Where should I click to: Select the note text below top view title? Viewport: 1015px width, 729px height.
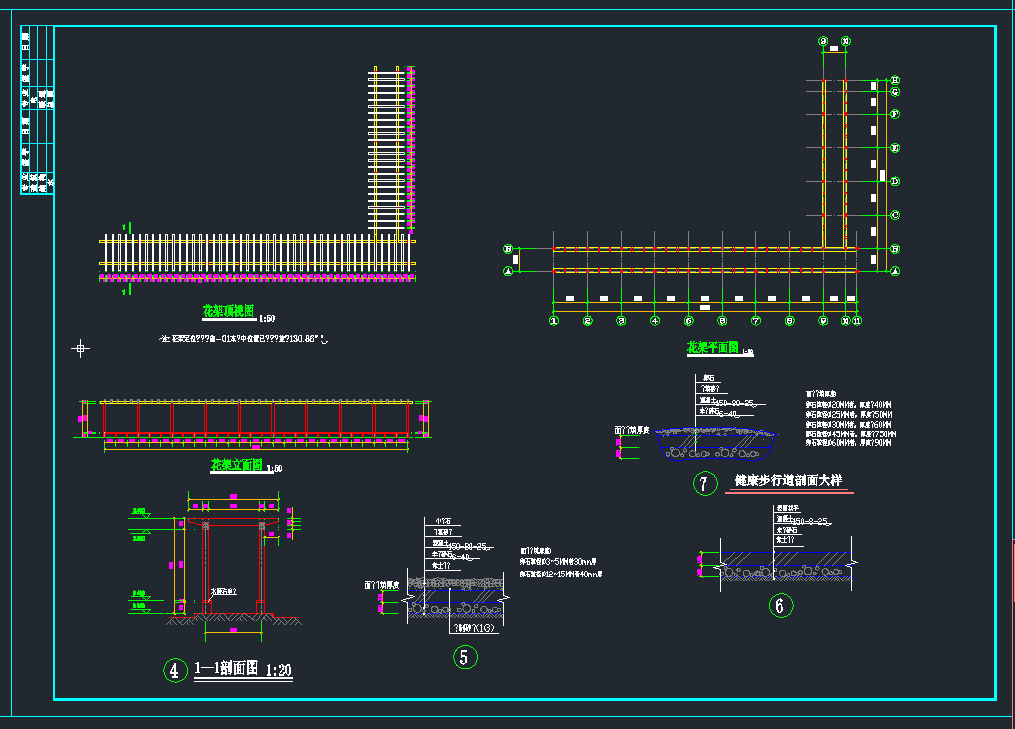point(243,340)
